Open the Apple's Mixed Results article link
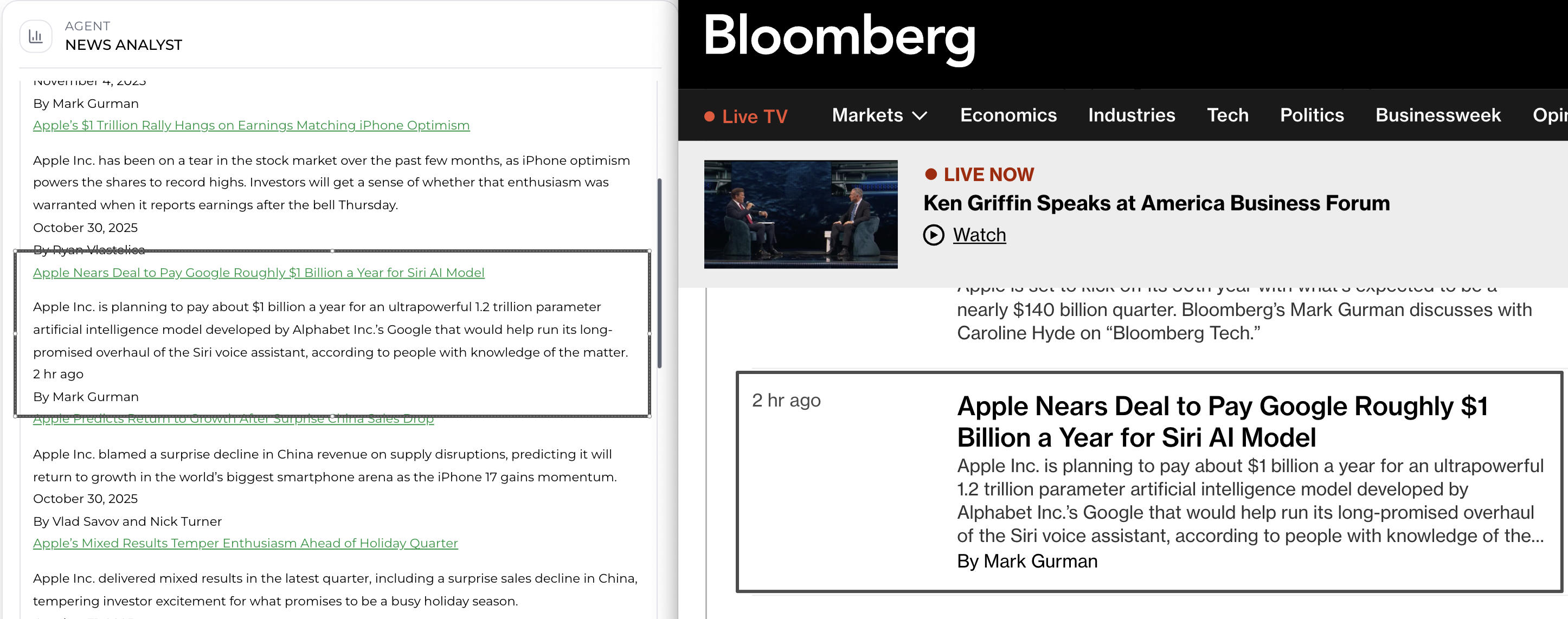 (245, 543)
